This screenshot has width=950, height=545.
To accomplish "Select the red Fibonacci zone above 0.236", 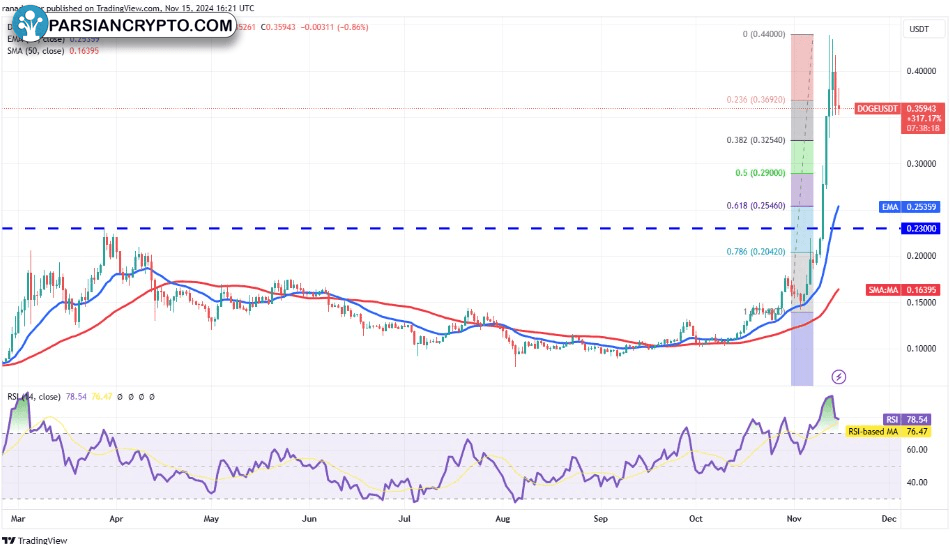I will click(x=802, y=67).
